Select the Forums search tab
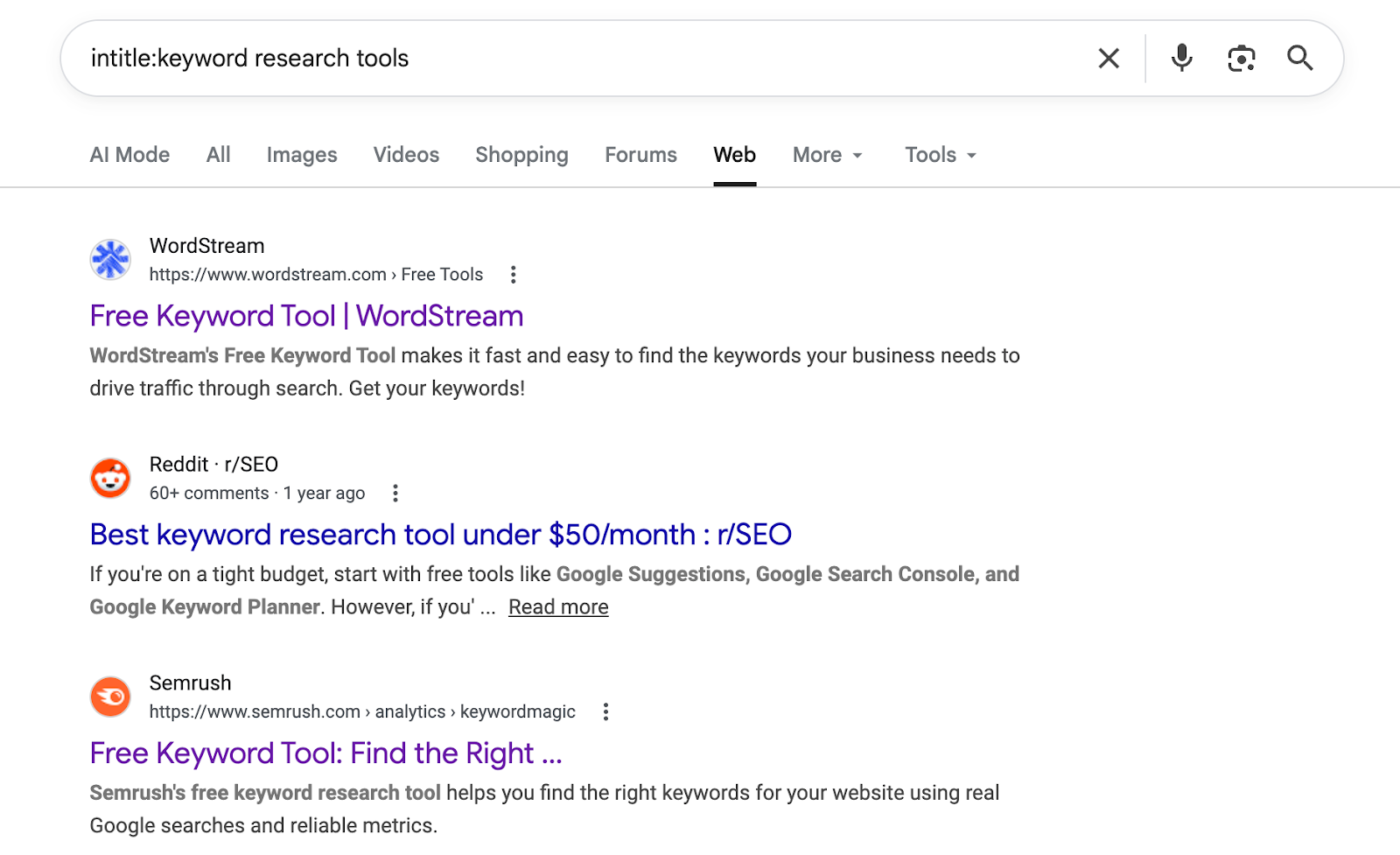The width and height of the screenshot is (1400, 855). pos(640,155)
